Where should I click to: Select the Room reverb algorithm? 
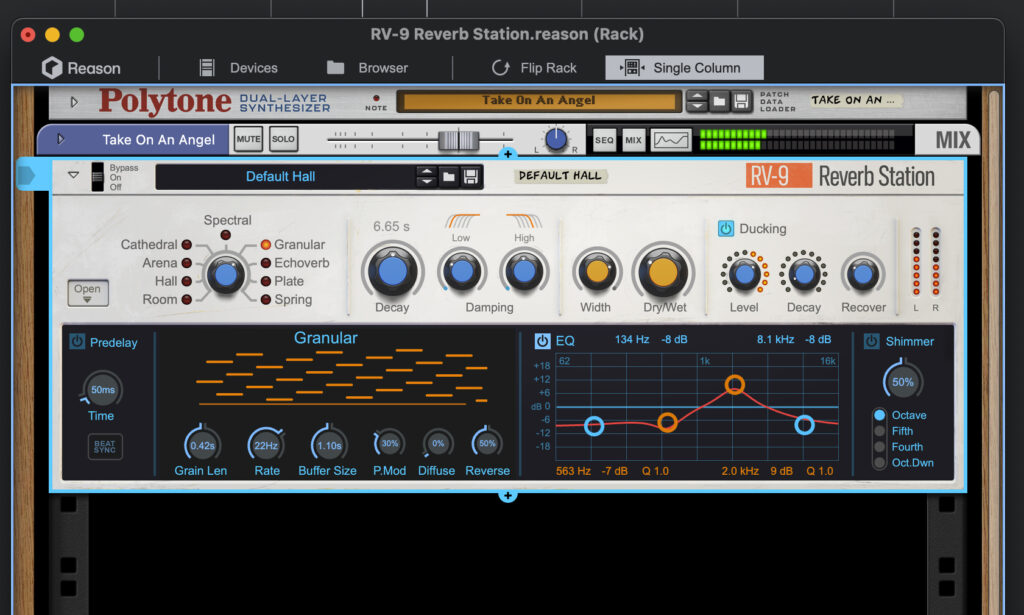pos(187,300)
